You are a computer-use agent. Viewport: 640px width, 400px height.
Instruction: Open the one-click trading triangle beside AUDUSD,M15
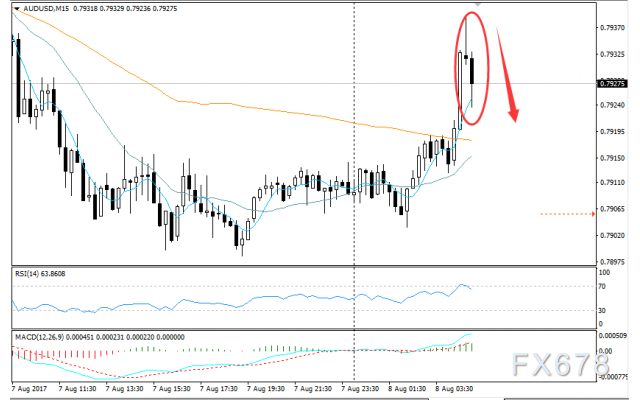(17, 8)
